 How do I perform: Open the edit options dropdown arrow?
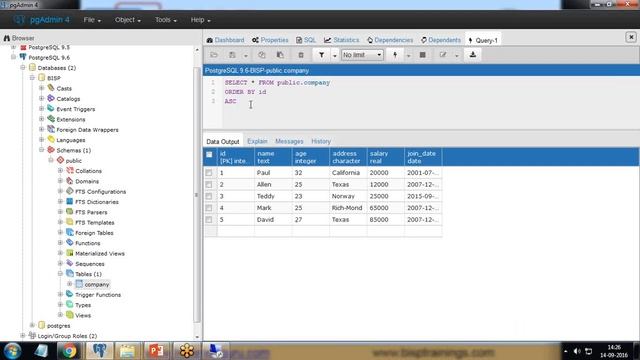click(x=456, y=55)
